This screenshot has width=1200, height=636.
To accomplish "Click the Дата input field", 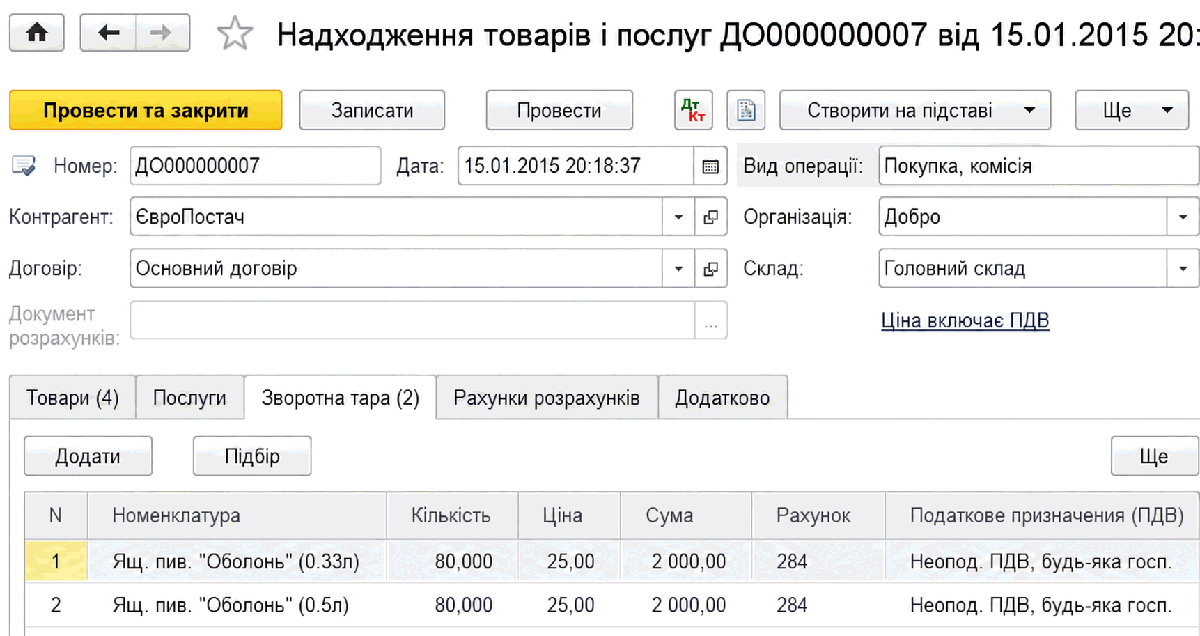I will click(576, 166).
